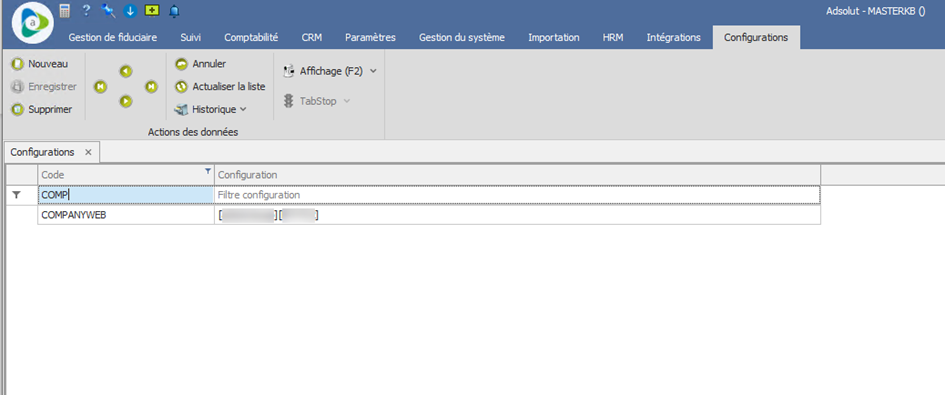Image resolution: width=945 pixels, height=395 pixels.
Task: Click the green screen icon in title bar
Action: tap(152, 11)
